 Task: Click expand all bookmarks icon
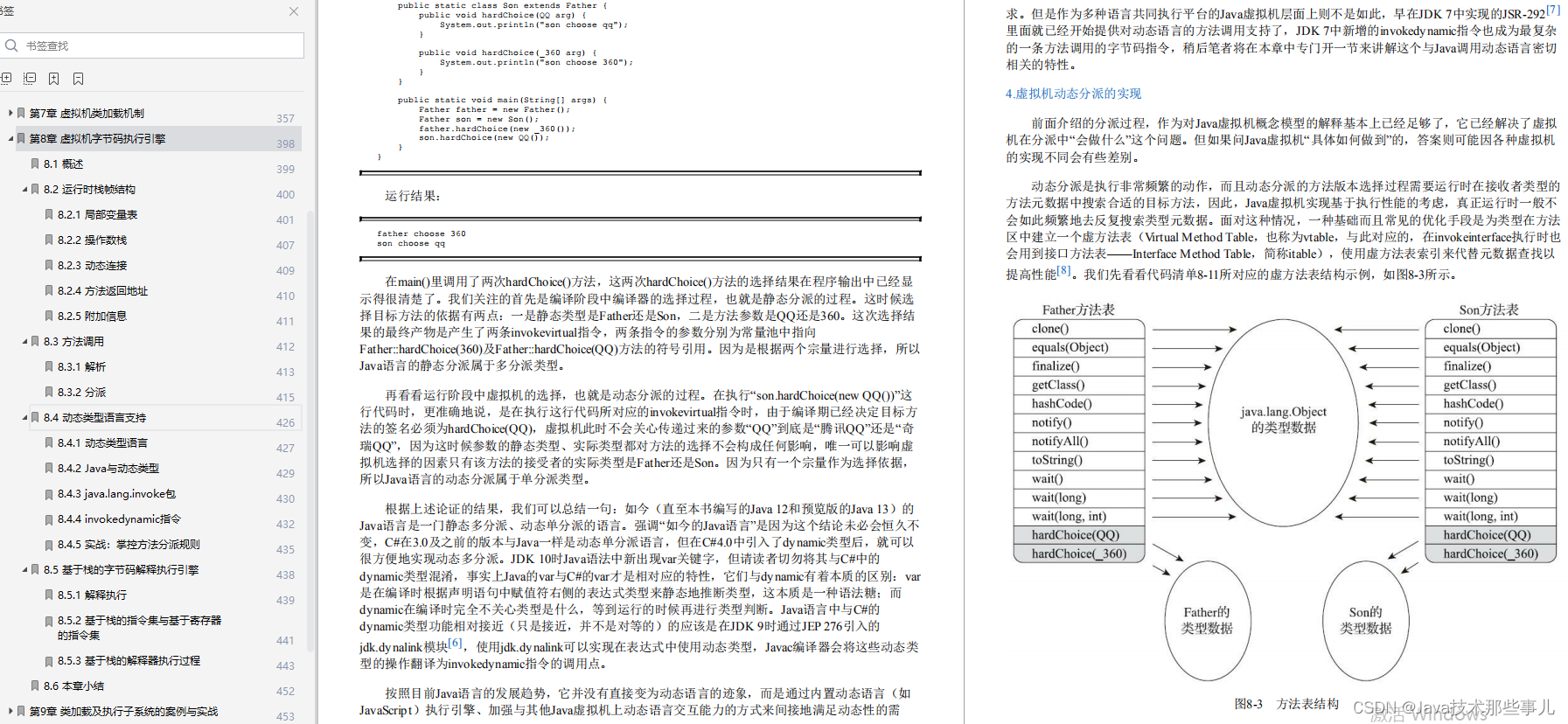pos(6,79)
